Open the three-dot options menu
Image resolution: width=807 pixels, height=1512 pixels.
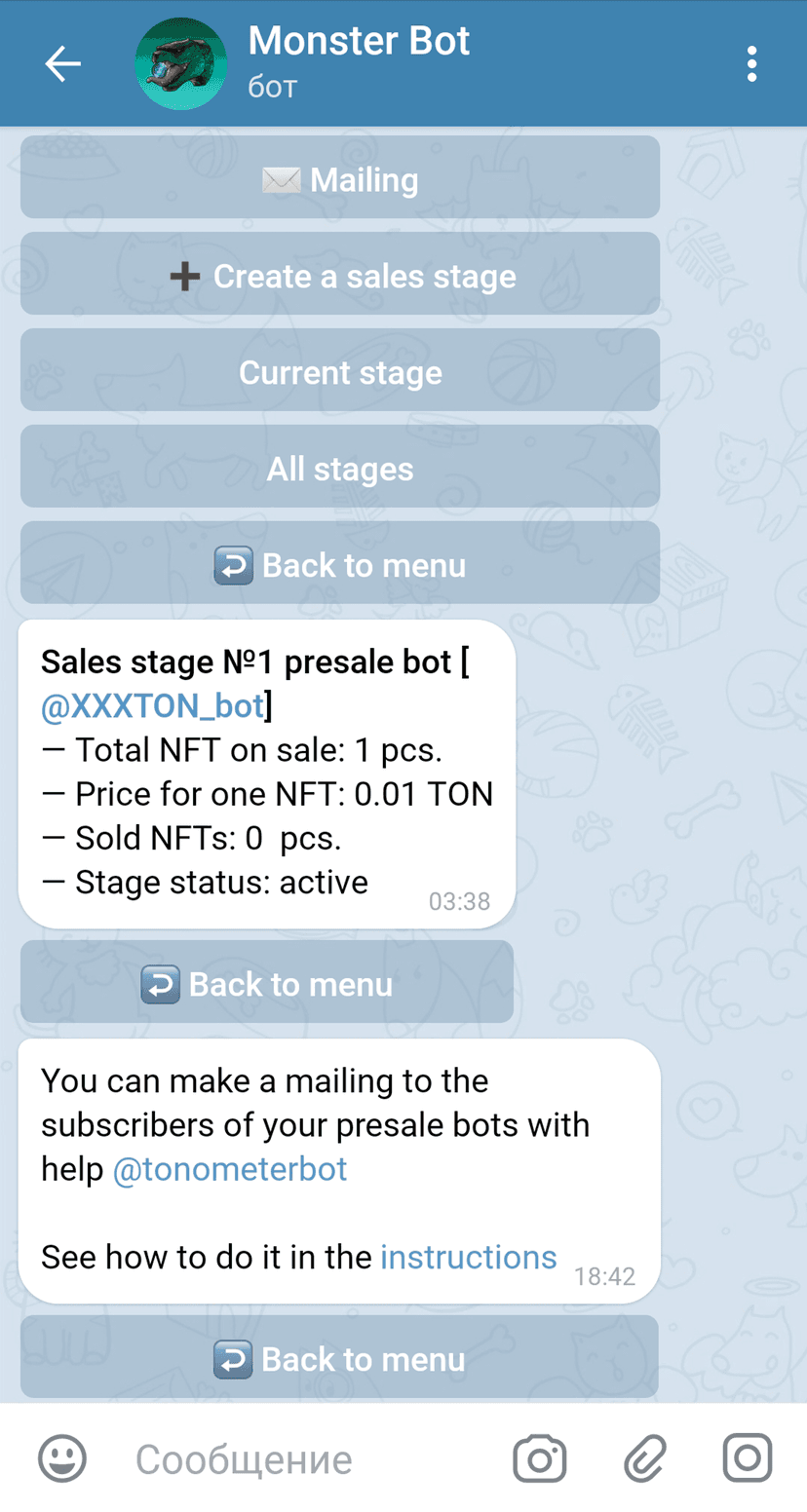pos(751,64)
